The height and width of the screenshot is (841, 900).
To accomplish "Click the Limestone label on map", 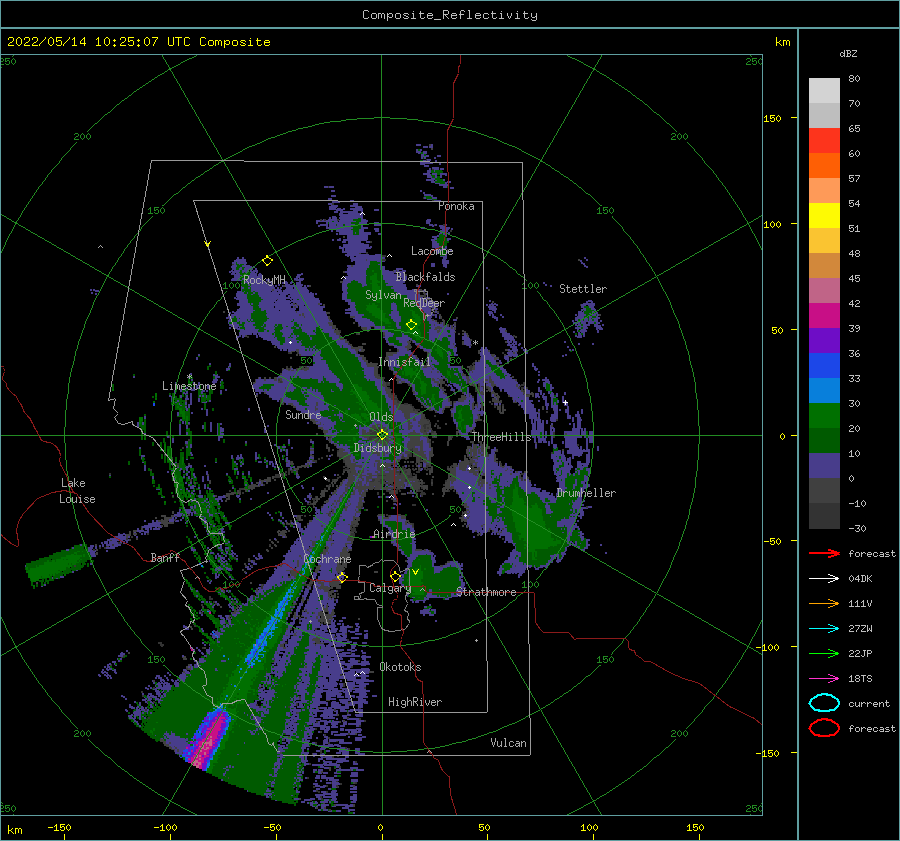I will tap(189, 386).
